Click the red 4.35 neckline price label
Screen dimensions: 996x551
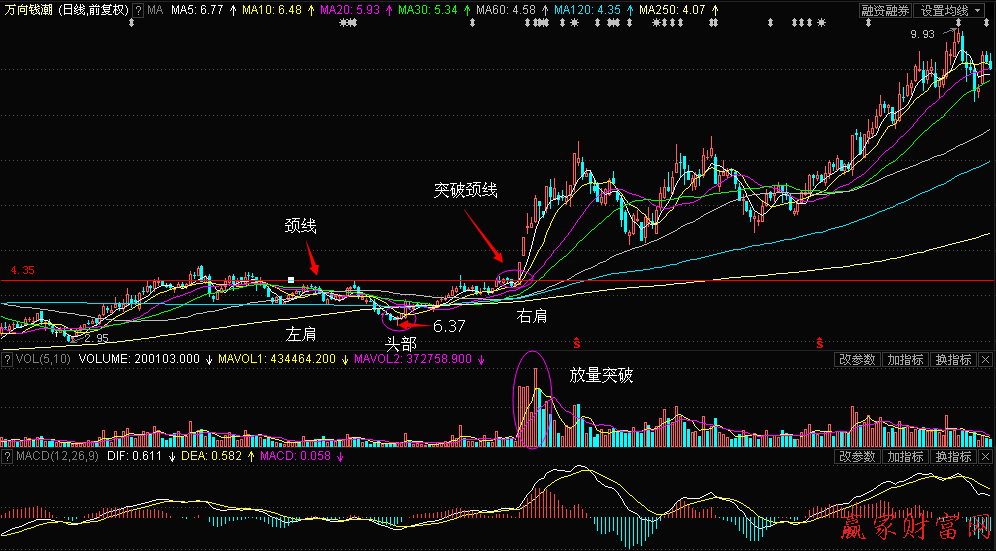22,270
